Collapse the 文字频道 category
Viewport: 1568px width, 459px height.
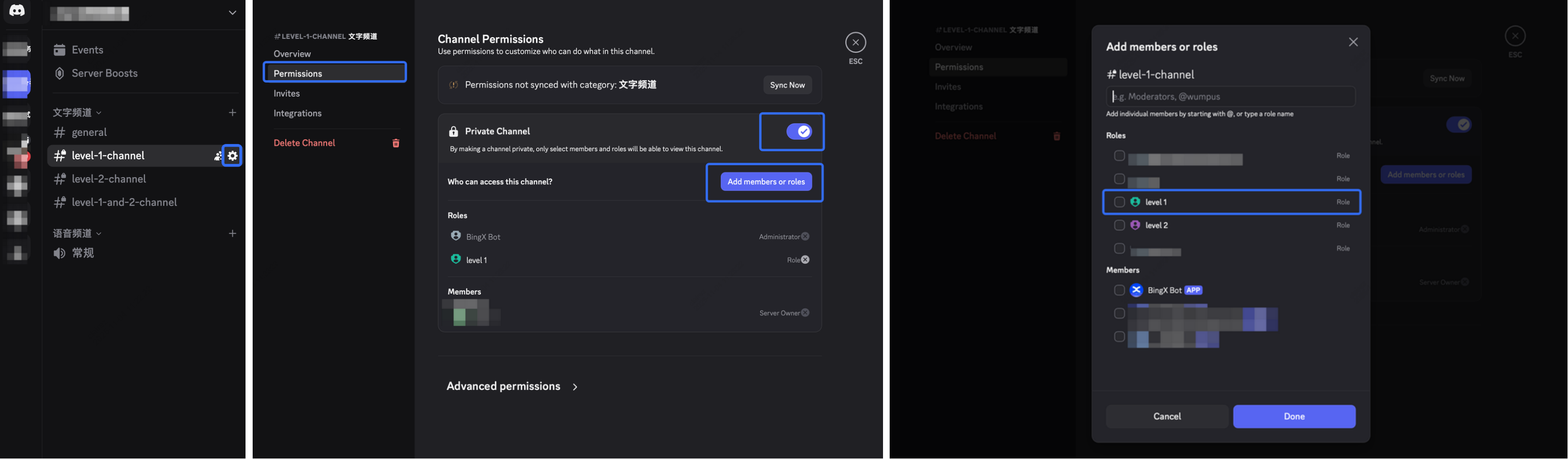[77, 113]
